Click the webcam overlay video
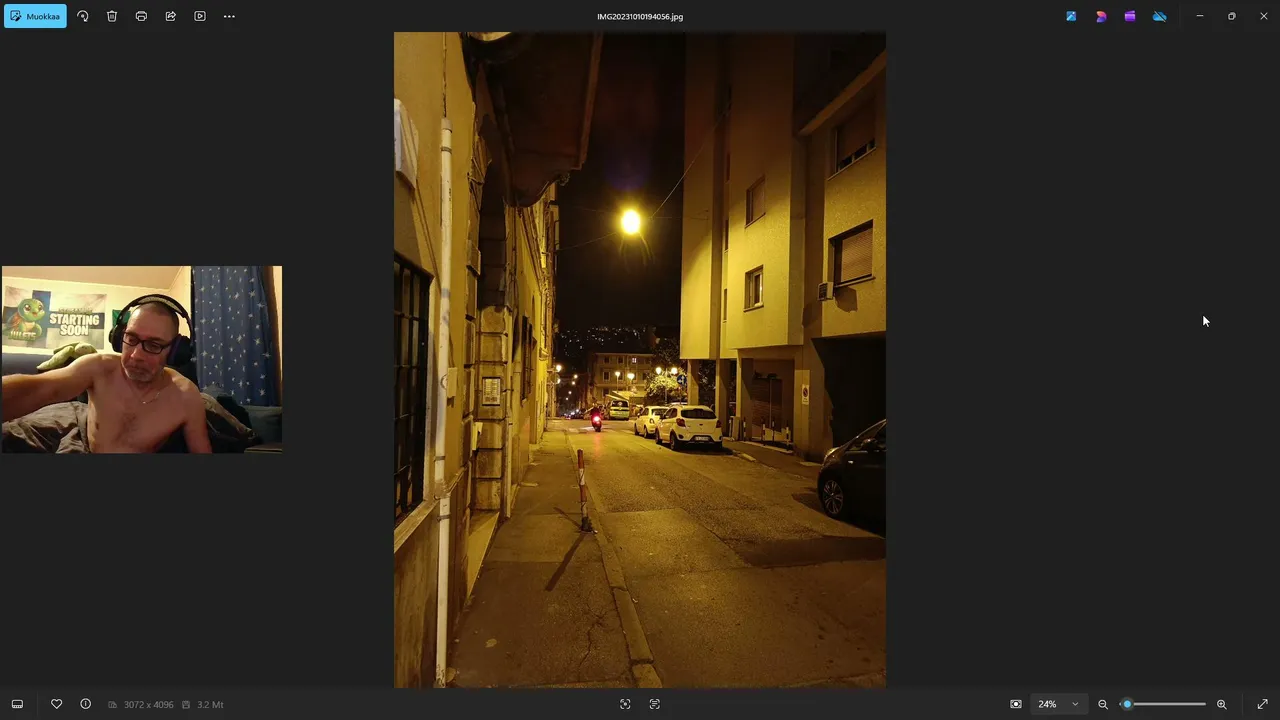The width and height of the screenshot is (1280, 720). [x=142, y=360]
